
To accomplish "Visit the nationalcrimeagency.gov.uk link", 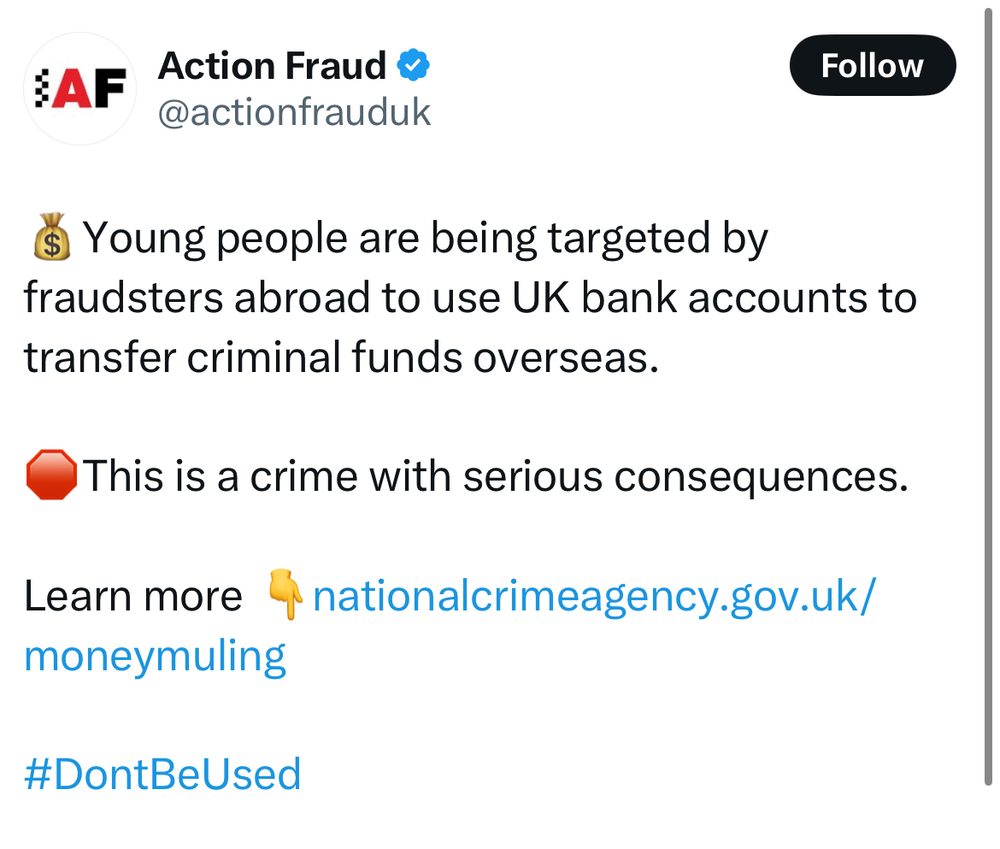I will 594,597.
